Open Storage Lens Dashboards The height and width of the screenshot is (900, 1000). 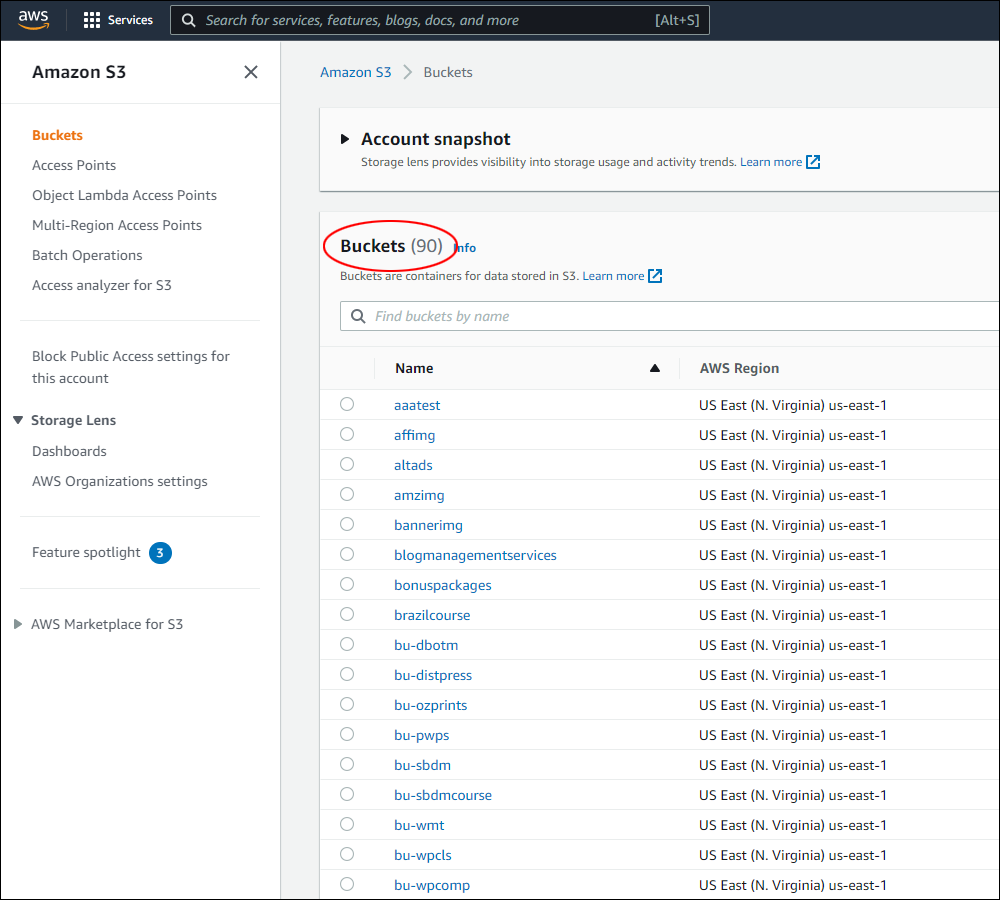(70, 451)
